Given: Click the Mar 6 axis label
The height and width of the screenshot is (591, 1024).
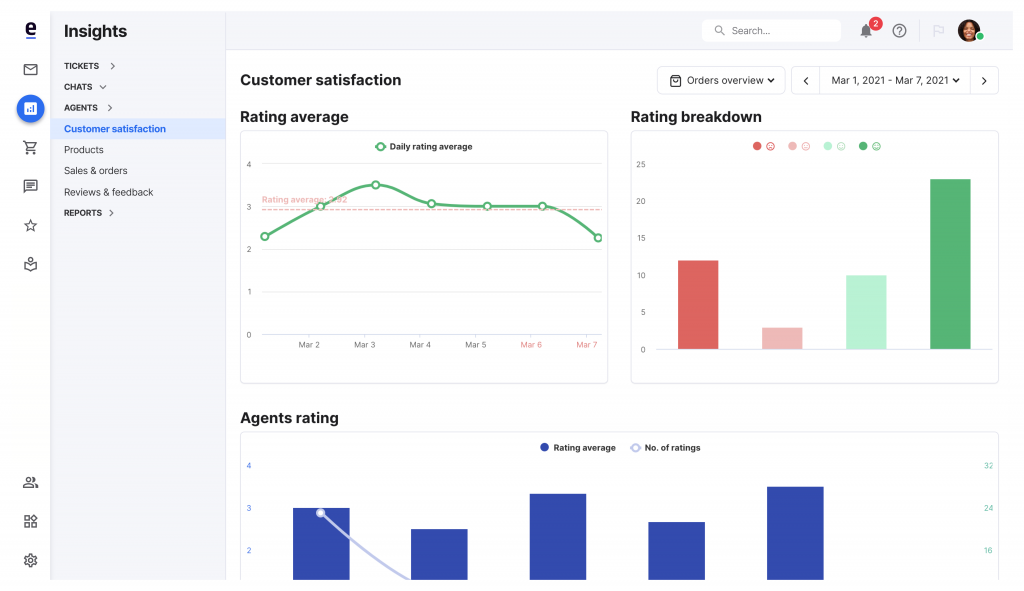Looking at the screenshot, I should (x=531, y=345).
